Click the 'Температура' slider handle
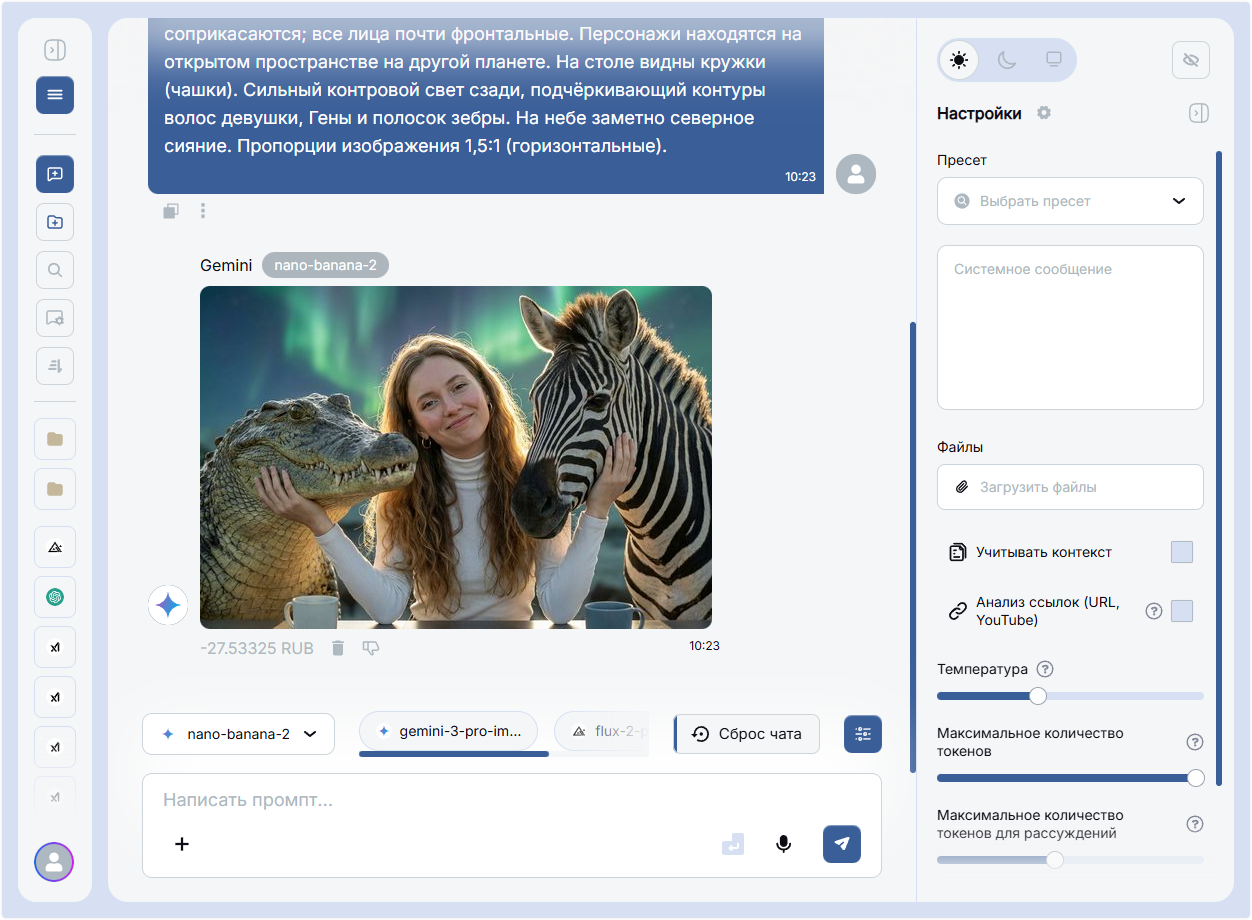The image size is (1252, 920). pyautogui.click(x=1038, y=696)
